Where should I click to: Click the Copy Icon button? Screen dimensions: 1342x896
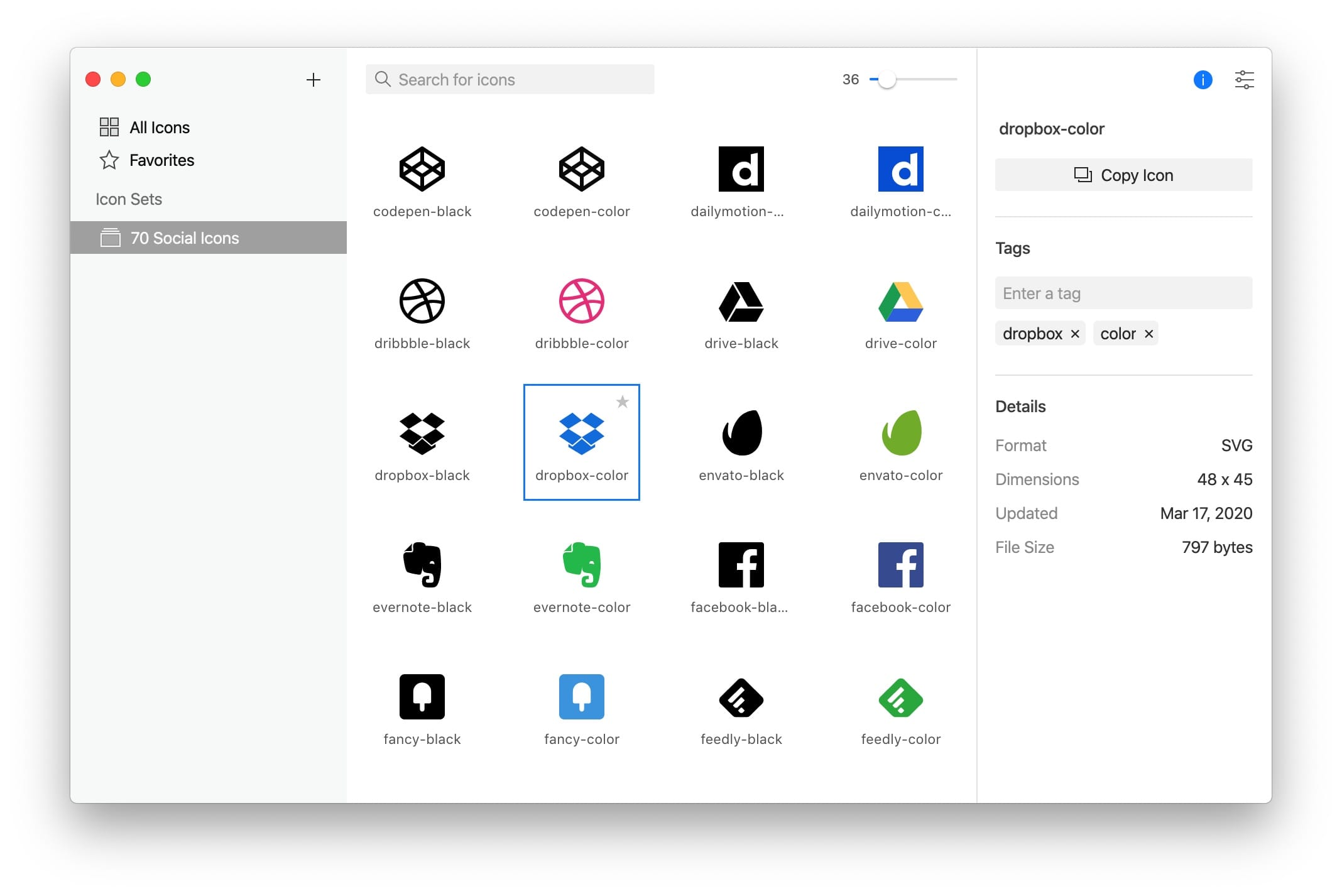(1123, 175)
